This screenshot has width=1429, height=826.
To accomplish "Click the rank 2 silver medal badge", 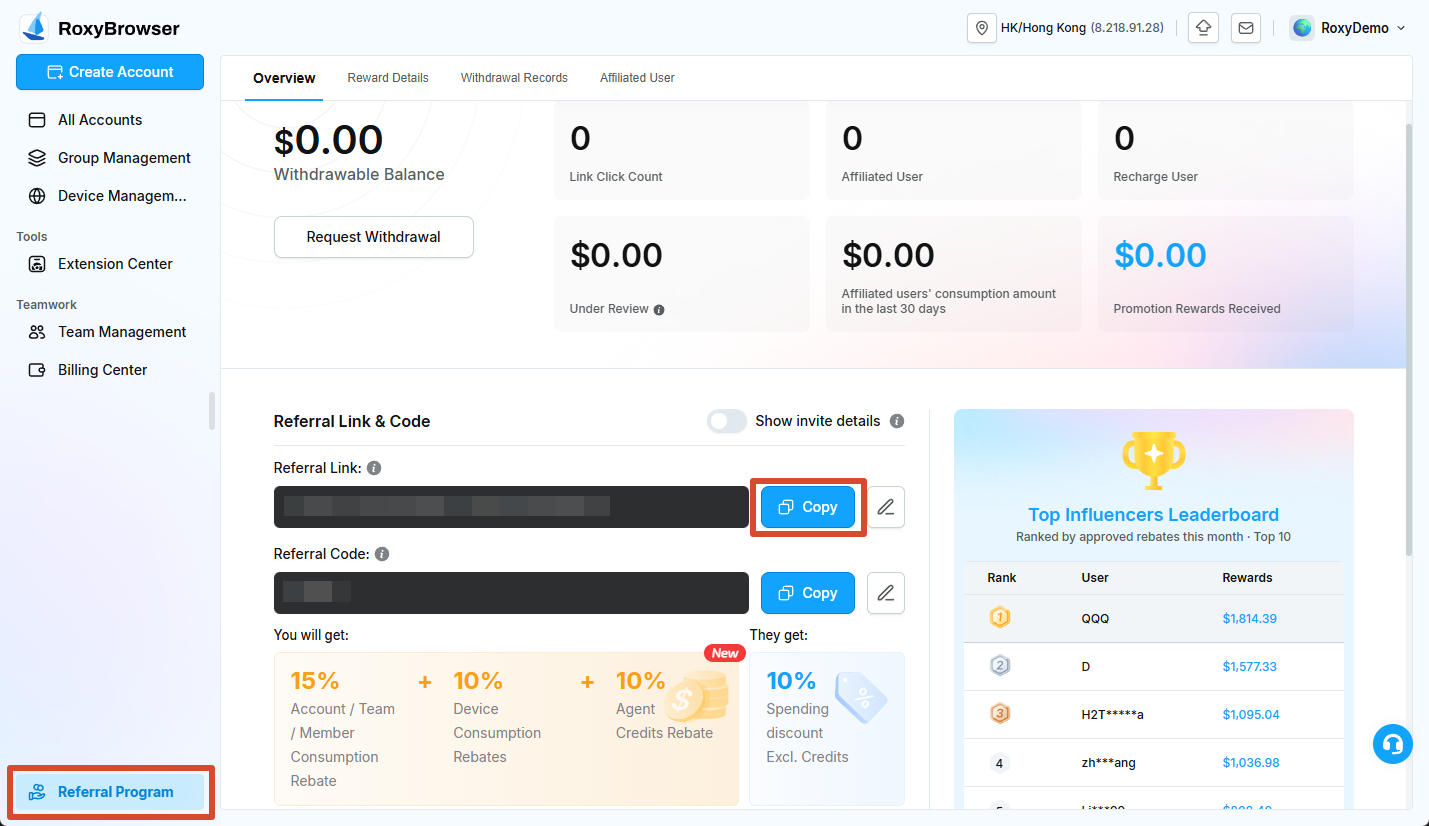I will (x=1000, y=666).
